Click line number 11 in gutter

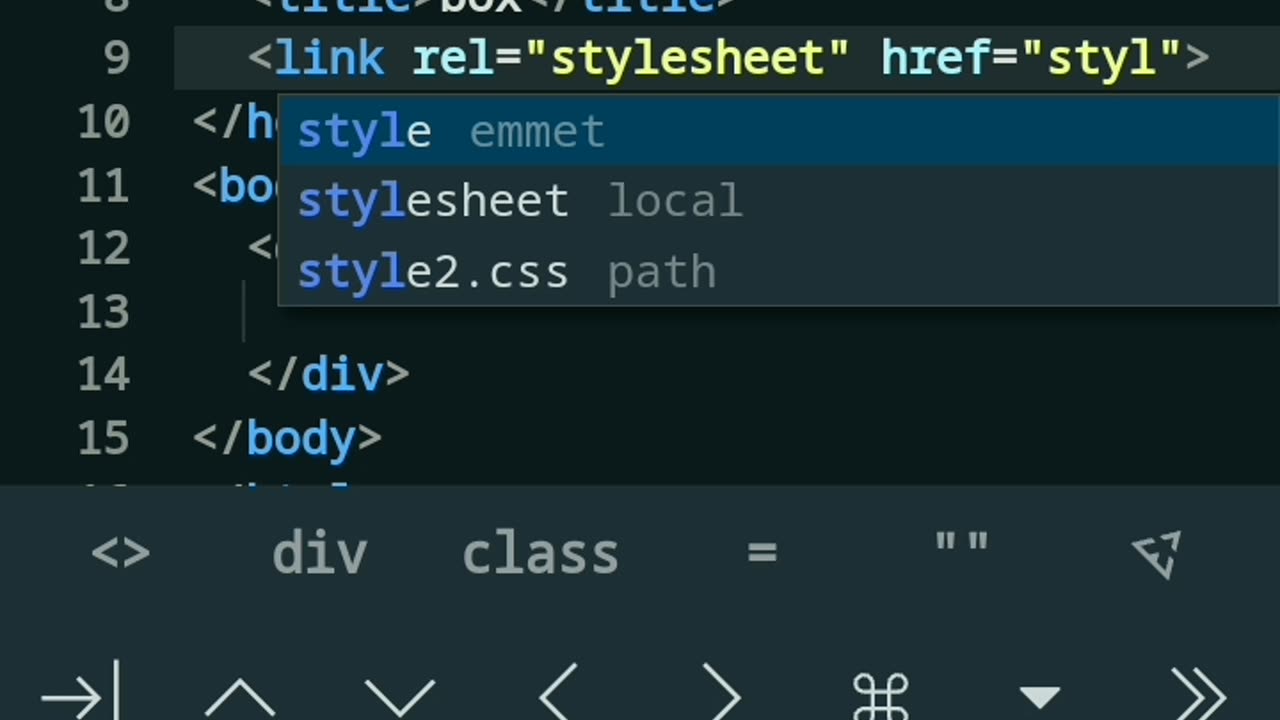[x=103, y=186]
